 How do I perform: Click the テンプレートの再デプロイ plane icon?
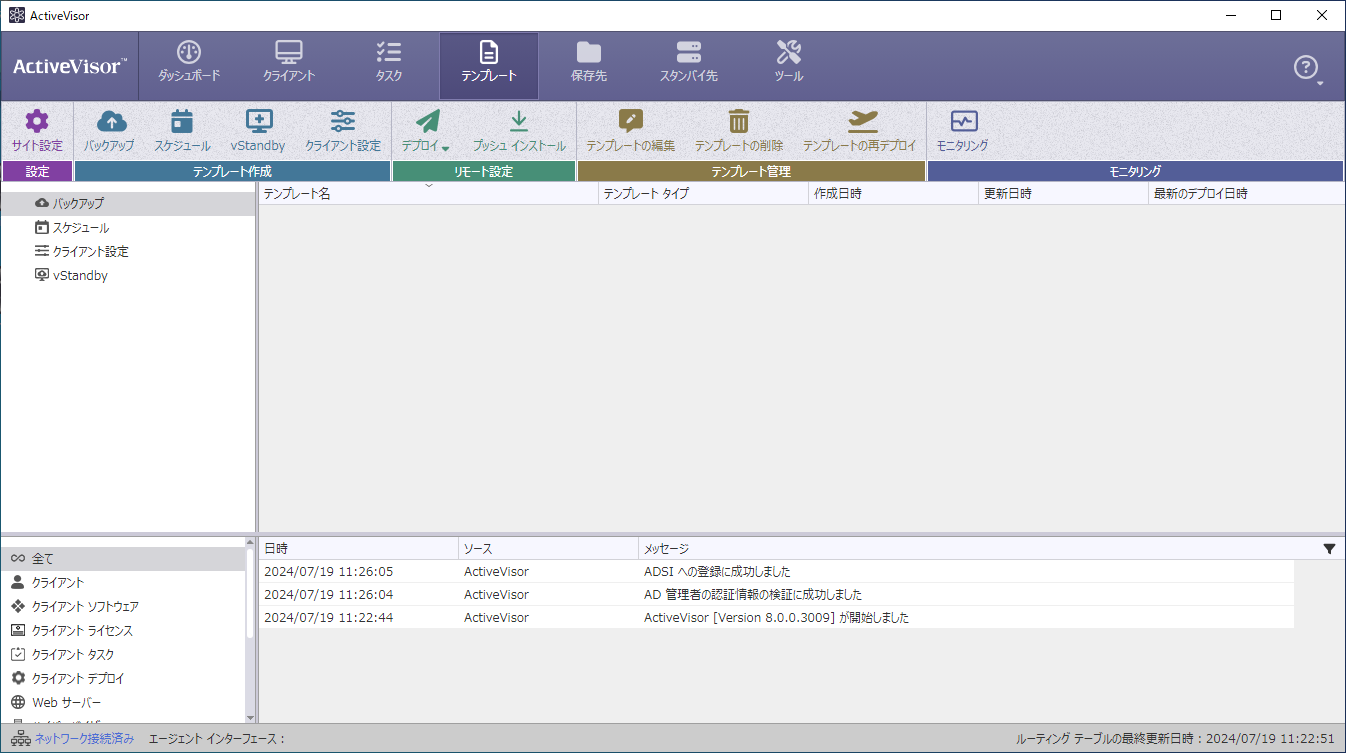(x=862, y=121)
